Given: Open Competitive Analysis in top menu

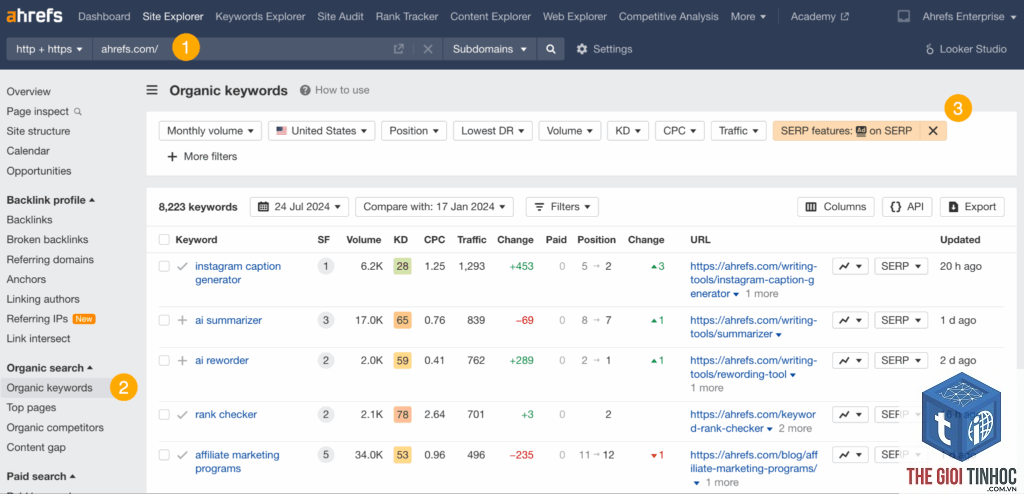Looking at the screenshot, I should click(x=669, y=16).
